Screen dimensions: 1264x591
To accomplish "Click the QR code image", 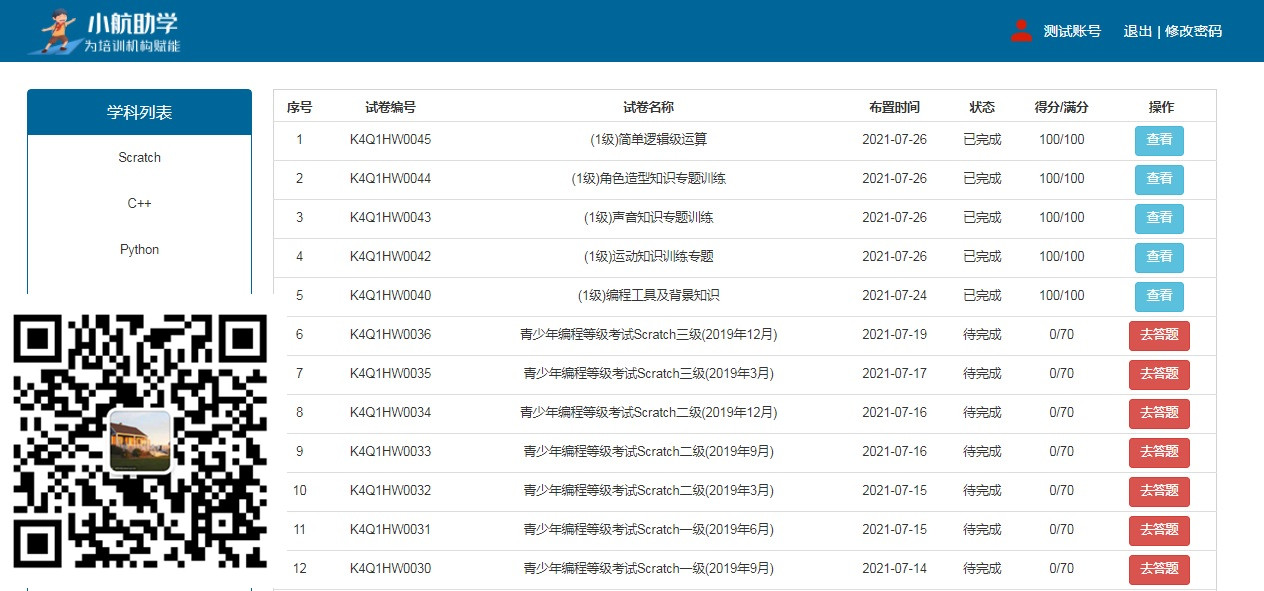I will point(141,441).
